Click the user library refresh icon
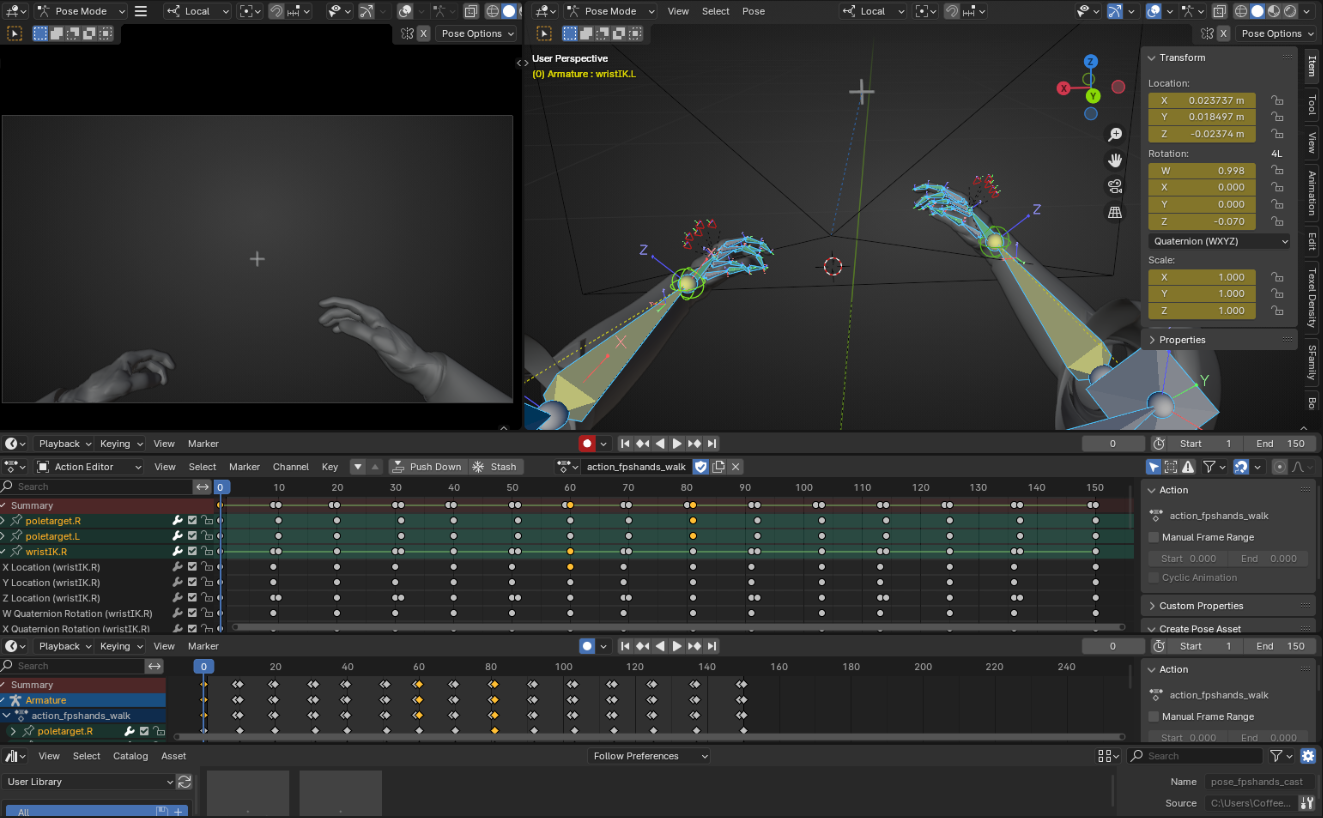Screen dimensions: 1323x818 (x=184, y=782)
